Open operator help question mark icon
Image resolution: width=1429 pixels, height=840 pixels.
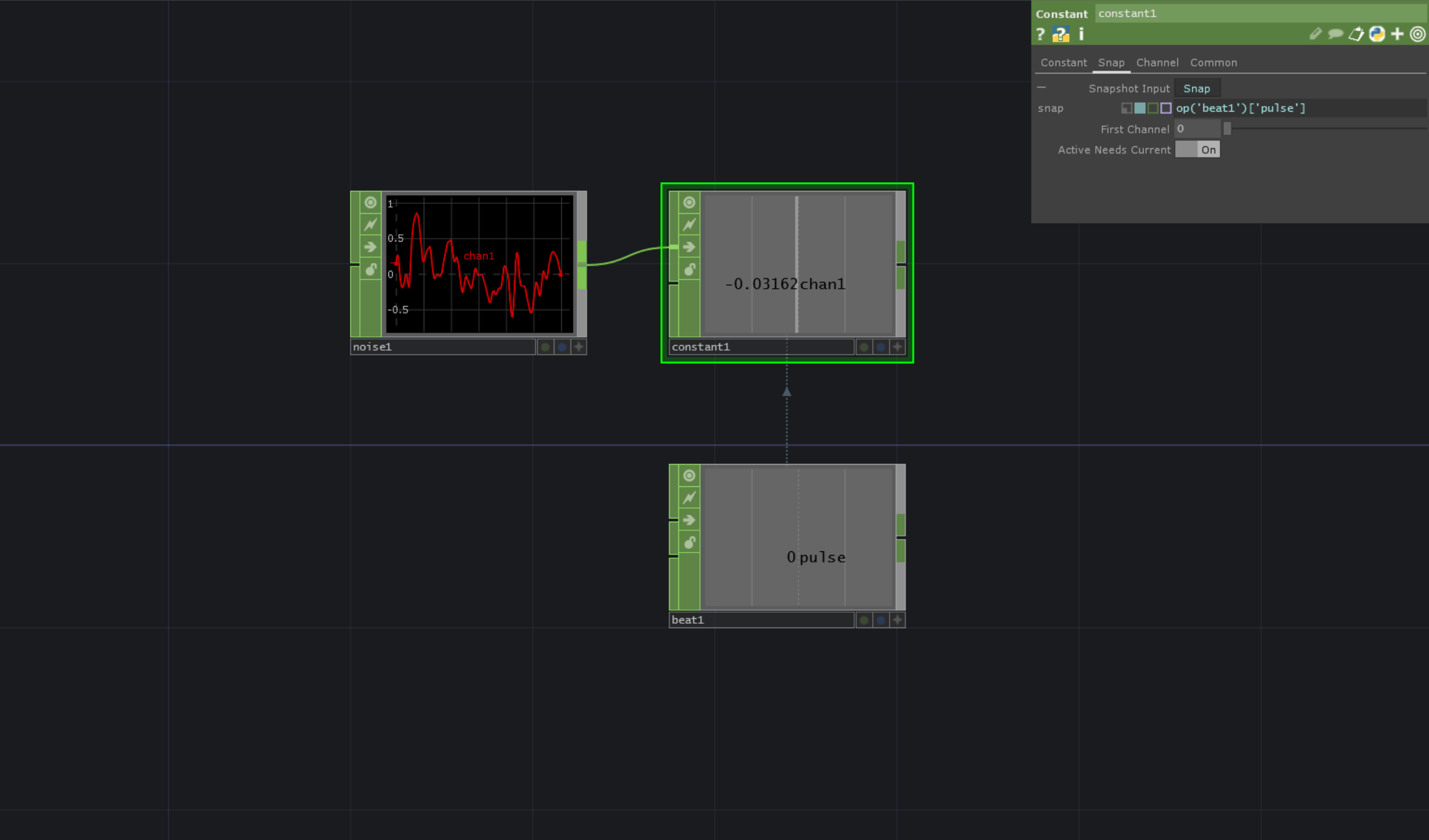(x=1041, y=34)
